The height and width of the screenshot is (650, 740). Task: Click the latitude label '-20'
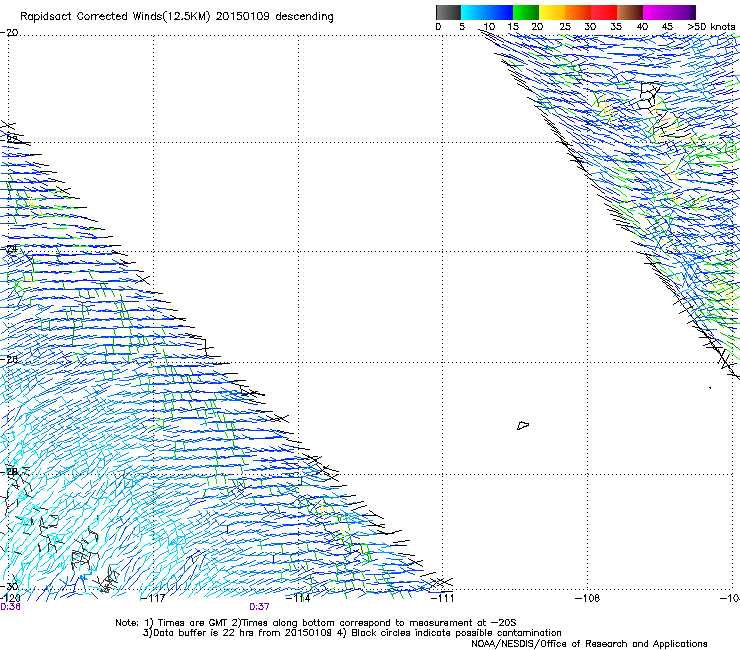coord(9,33)
